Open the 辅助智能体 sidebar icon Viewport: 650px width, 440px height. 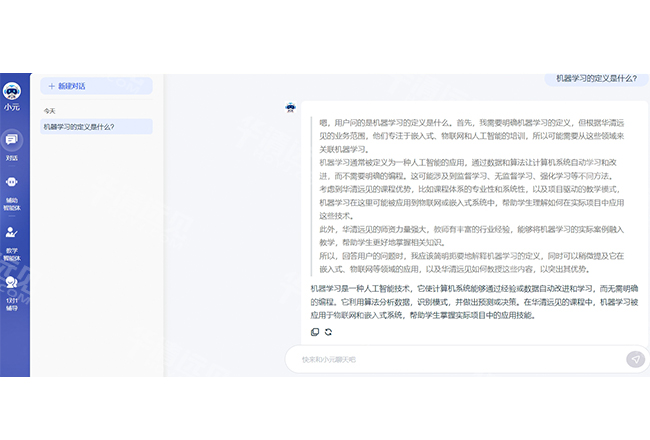click(12, 182)
